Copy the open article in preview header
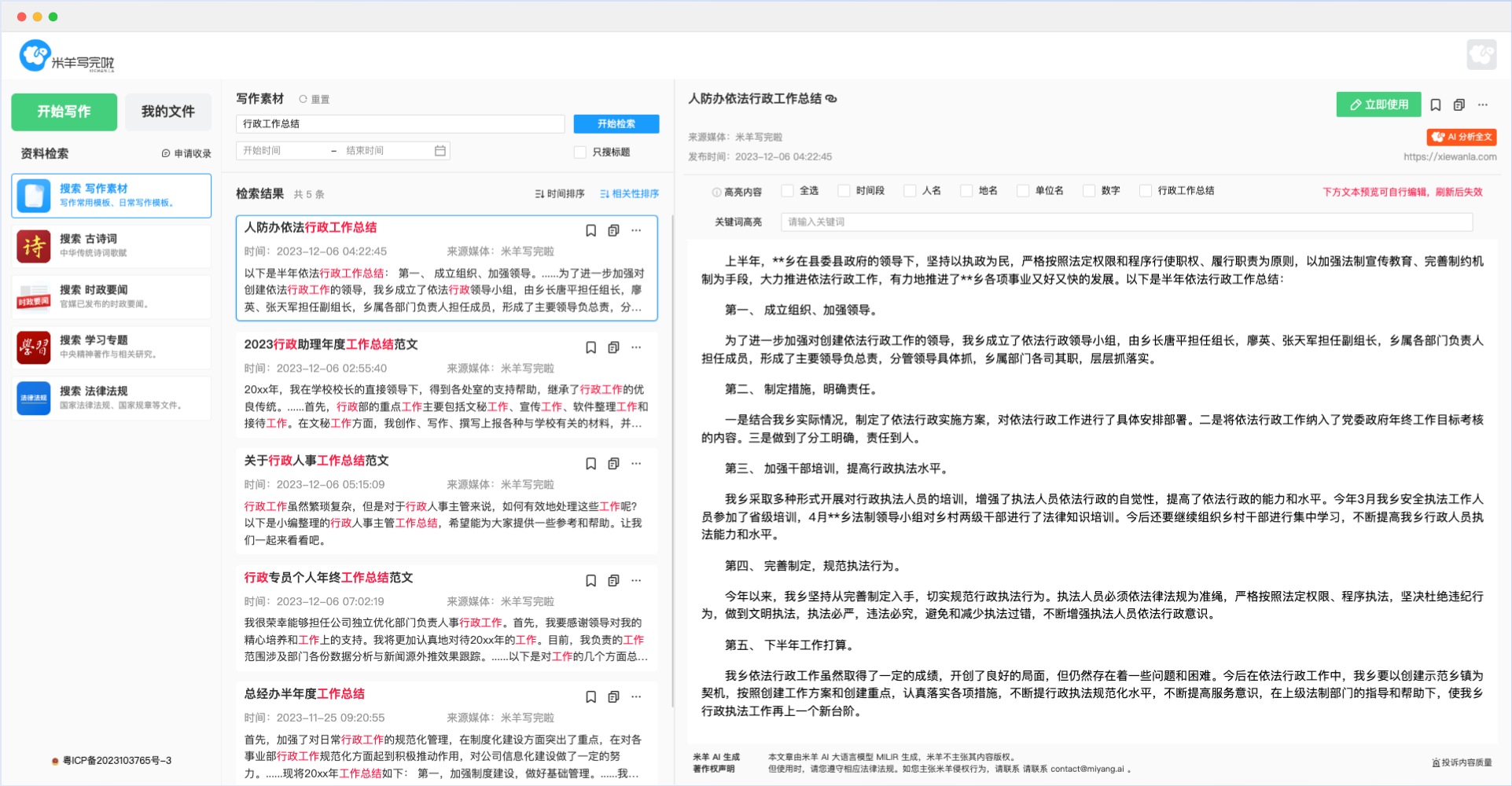1512x786 pixels. 1459,105
